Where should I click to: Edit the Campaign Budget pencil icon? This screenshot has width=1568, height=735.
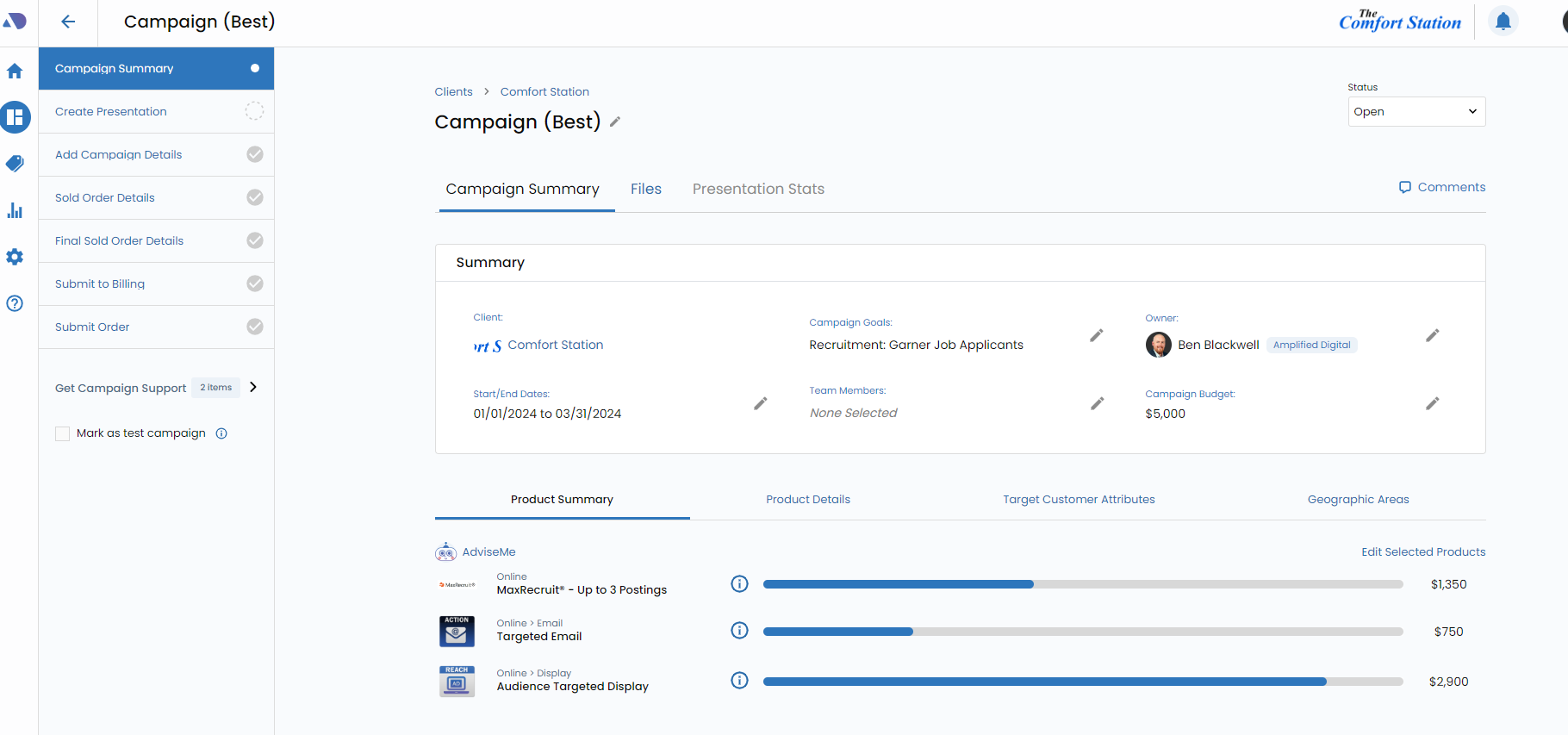(1432, 403)
